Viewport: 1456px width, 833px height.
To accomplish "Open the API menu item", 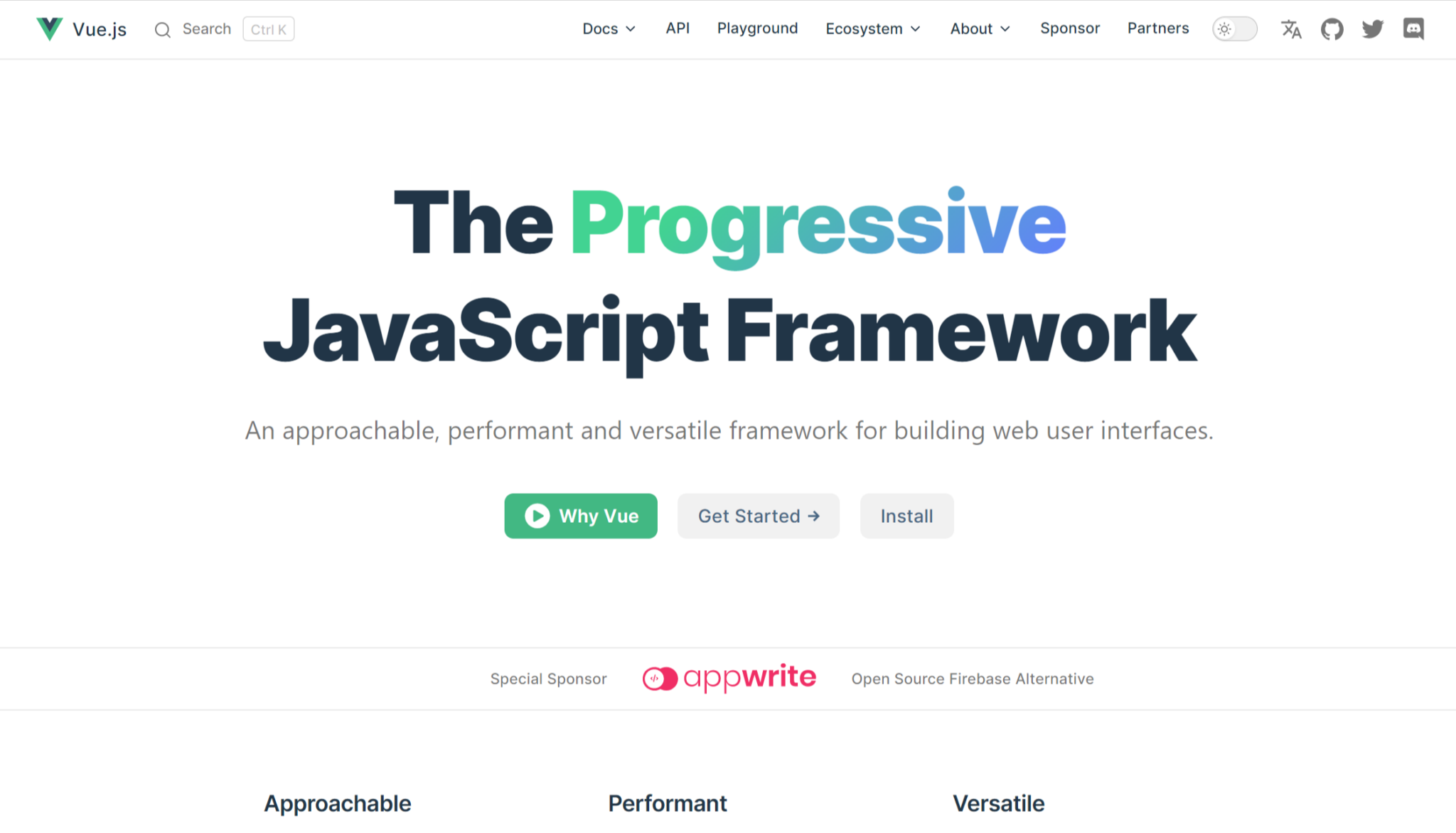I will coord(678,28).
